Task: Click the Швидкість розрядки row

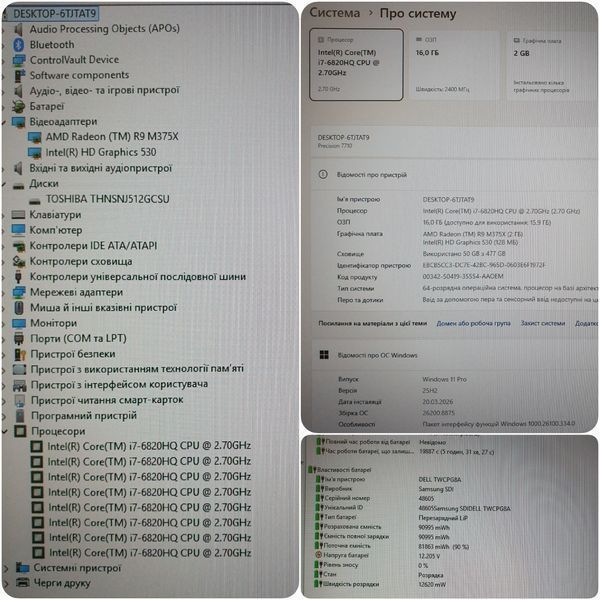Action: tap(381, 584)
